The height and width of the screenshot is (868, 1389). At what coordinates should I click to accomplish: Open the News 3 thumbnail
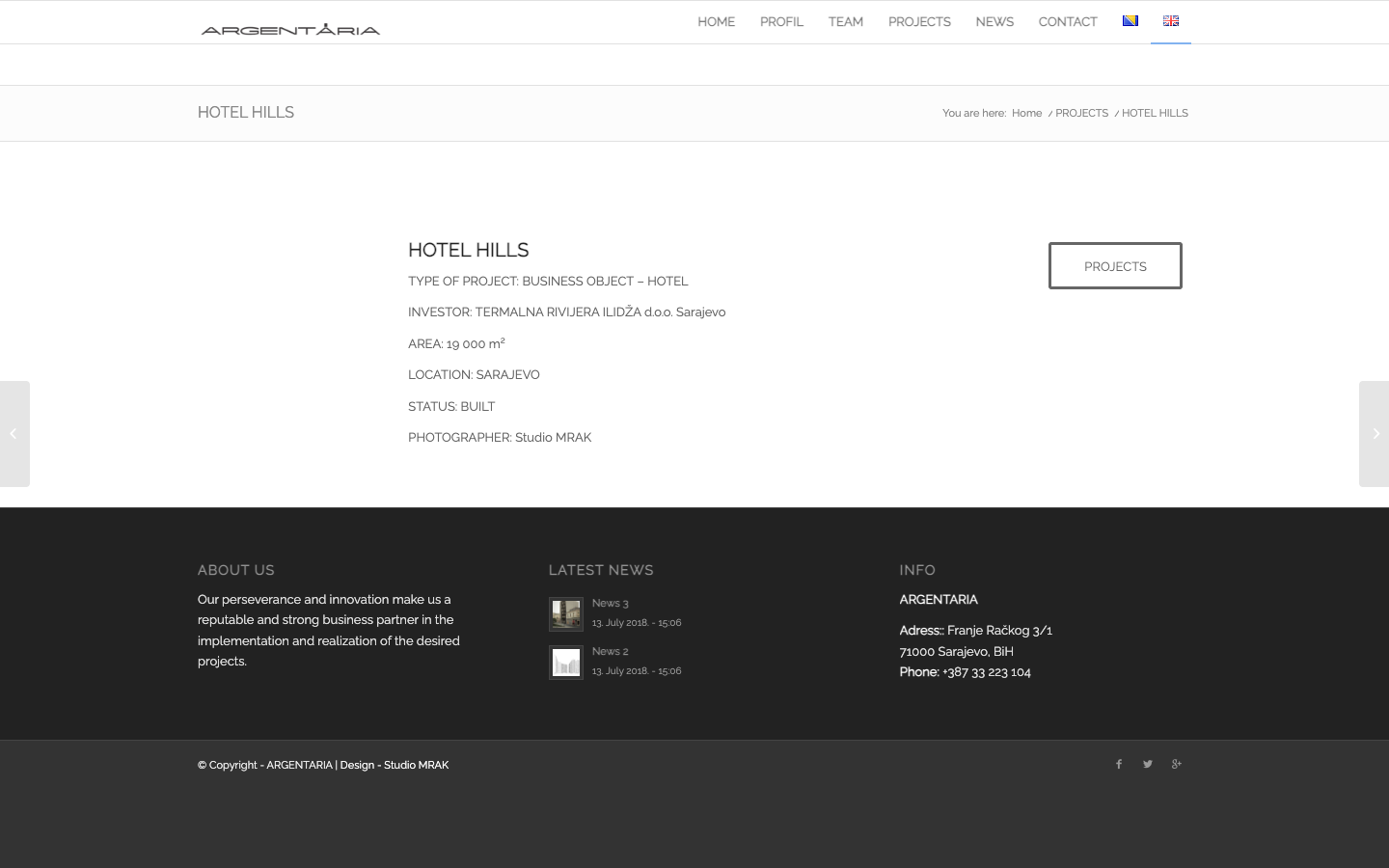click(566, 614)
